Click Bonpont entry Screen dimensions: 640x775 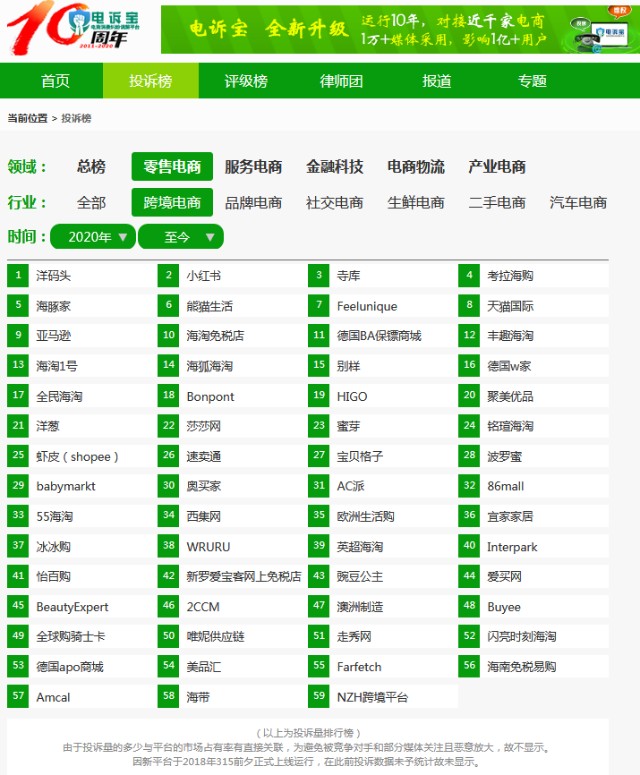(232, 396)
